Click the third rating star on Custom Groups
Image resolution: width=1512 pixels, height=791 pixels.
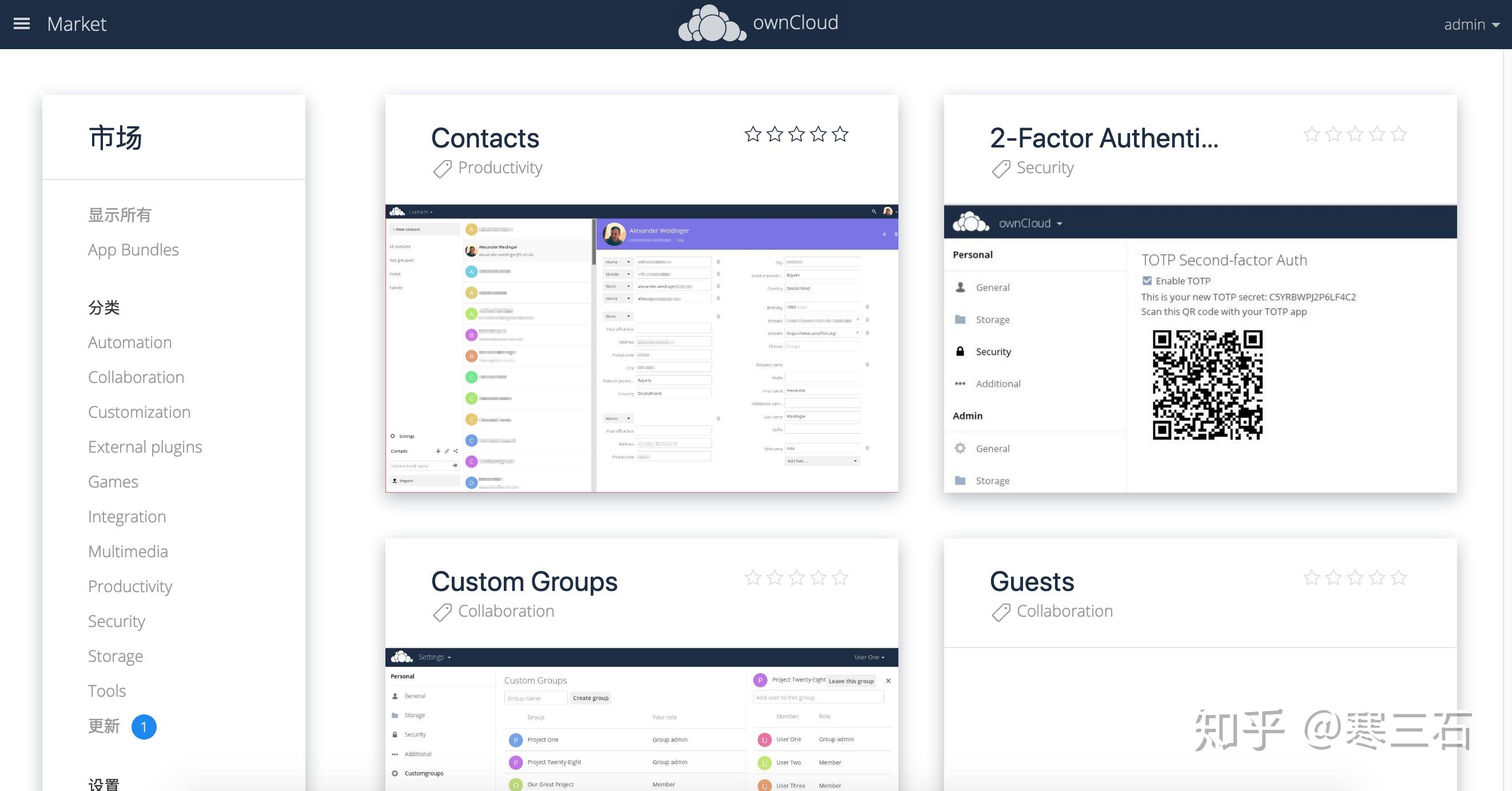point(797,578)
